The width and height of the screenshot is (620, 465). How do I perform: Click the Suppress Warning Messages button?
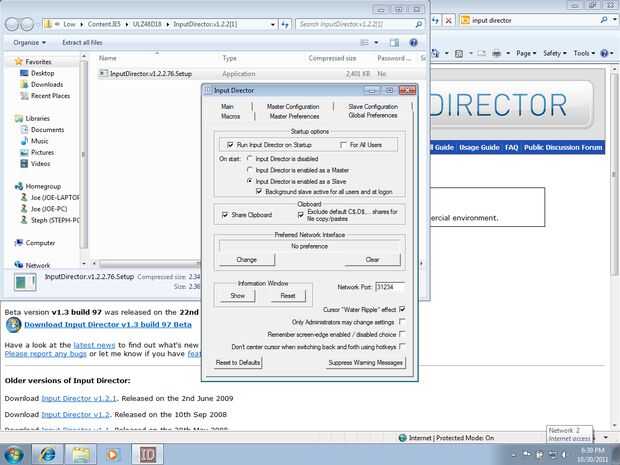pos(365,363)
